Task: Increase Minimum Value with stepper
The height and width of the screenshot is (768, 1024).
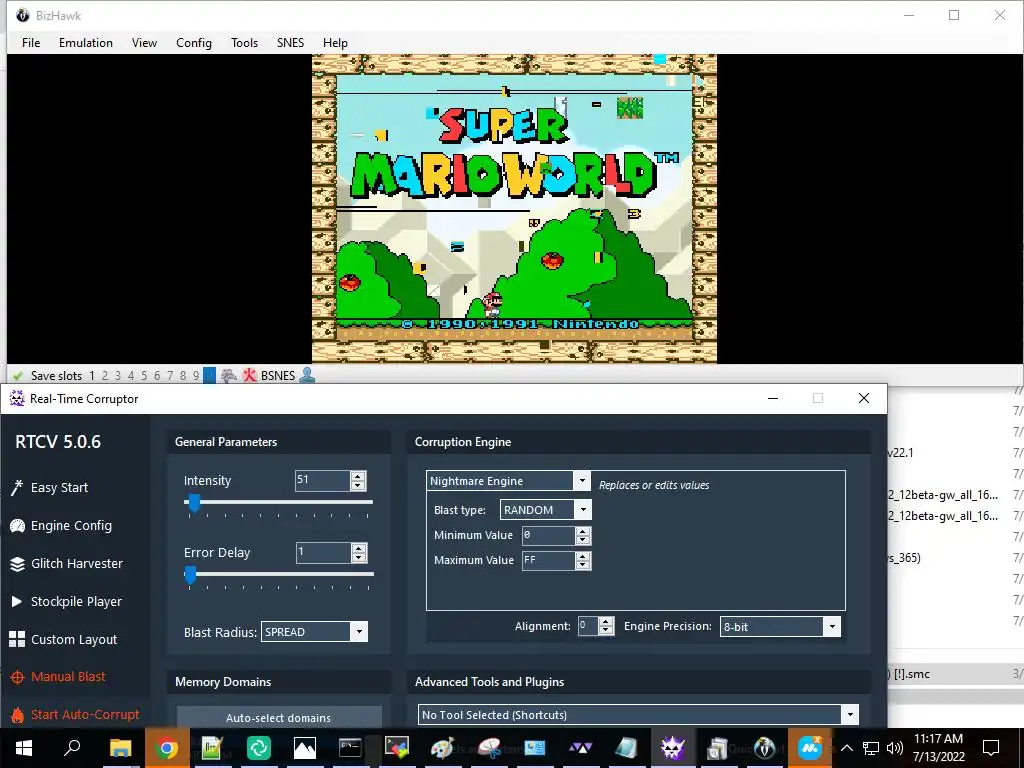Action: [583, 531]
